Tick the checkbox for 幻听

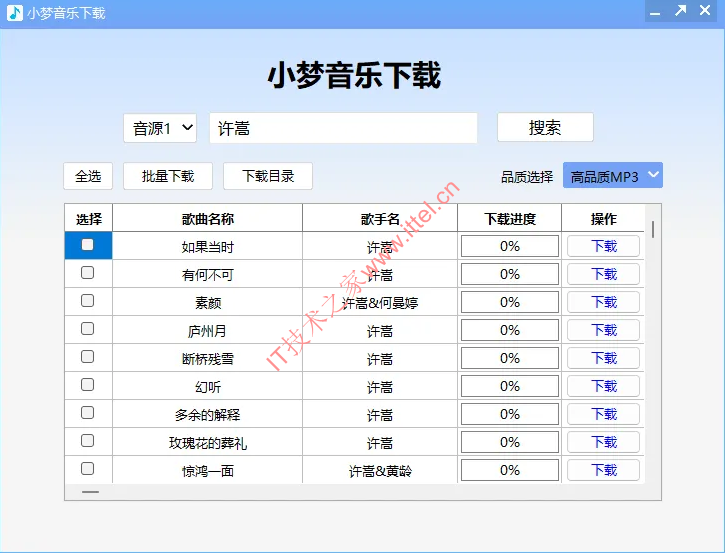87,385
